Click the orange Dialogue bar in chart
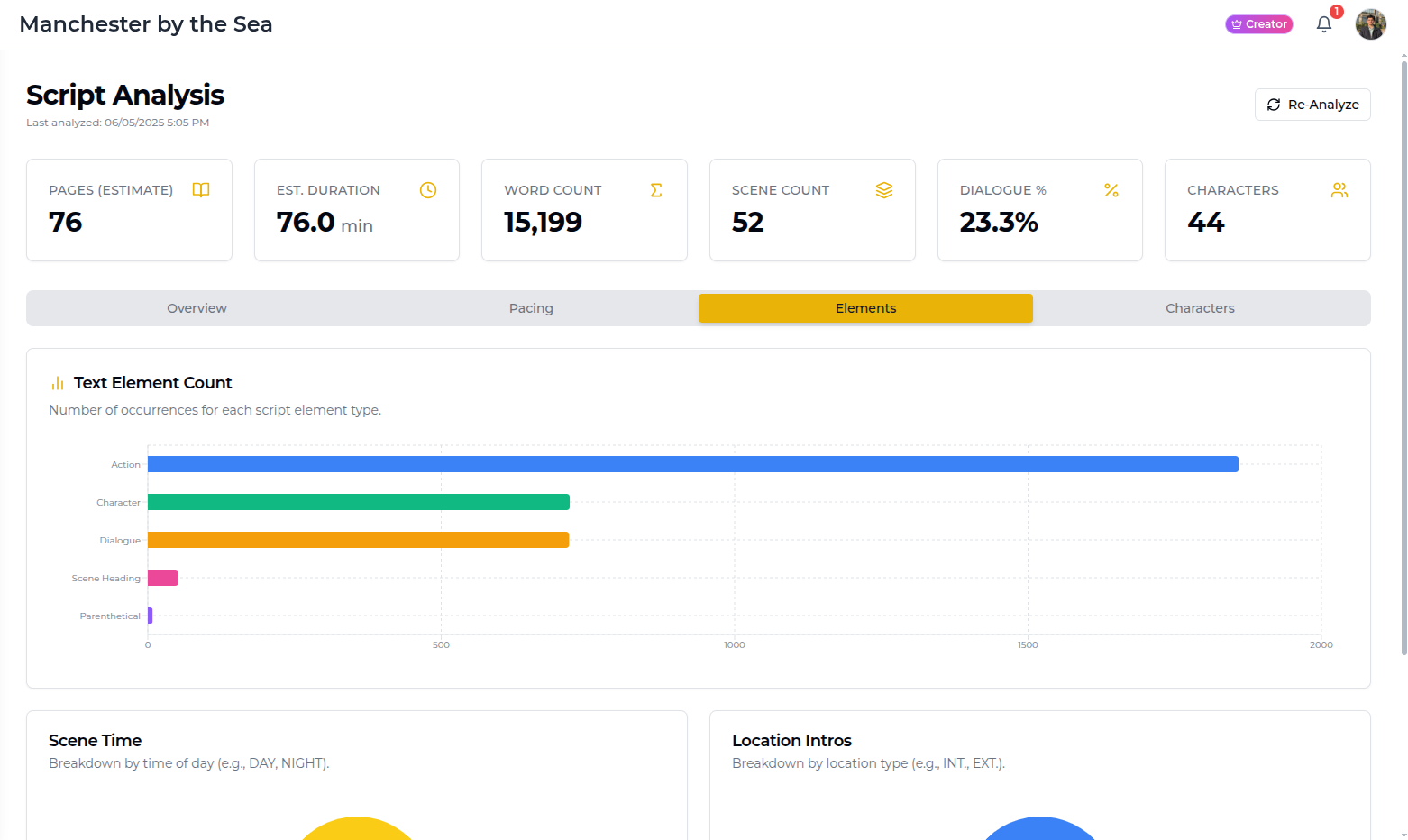Image resolution: width=1408 pixels, height=840 pixels. pyautogui.click(x=358, y=540)
